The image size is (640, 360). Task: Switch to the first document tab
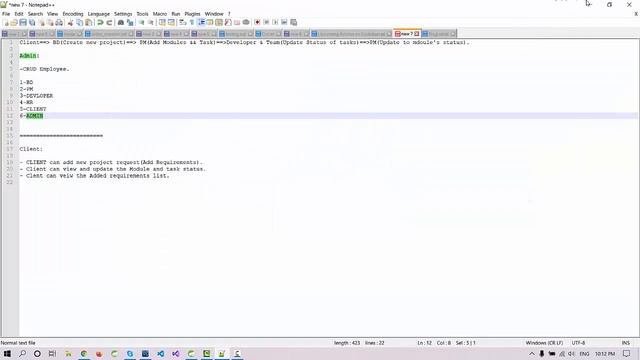pos(14,33)
